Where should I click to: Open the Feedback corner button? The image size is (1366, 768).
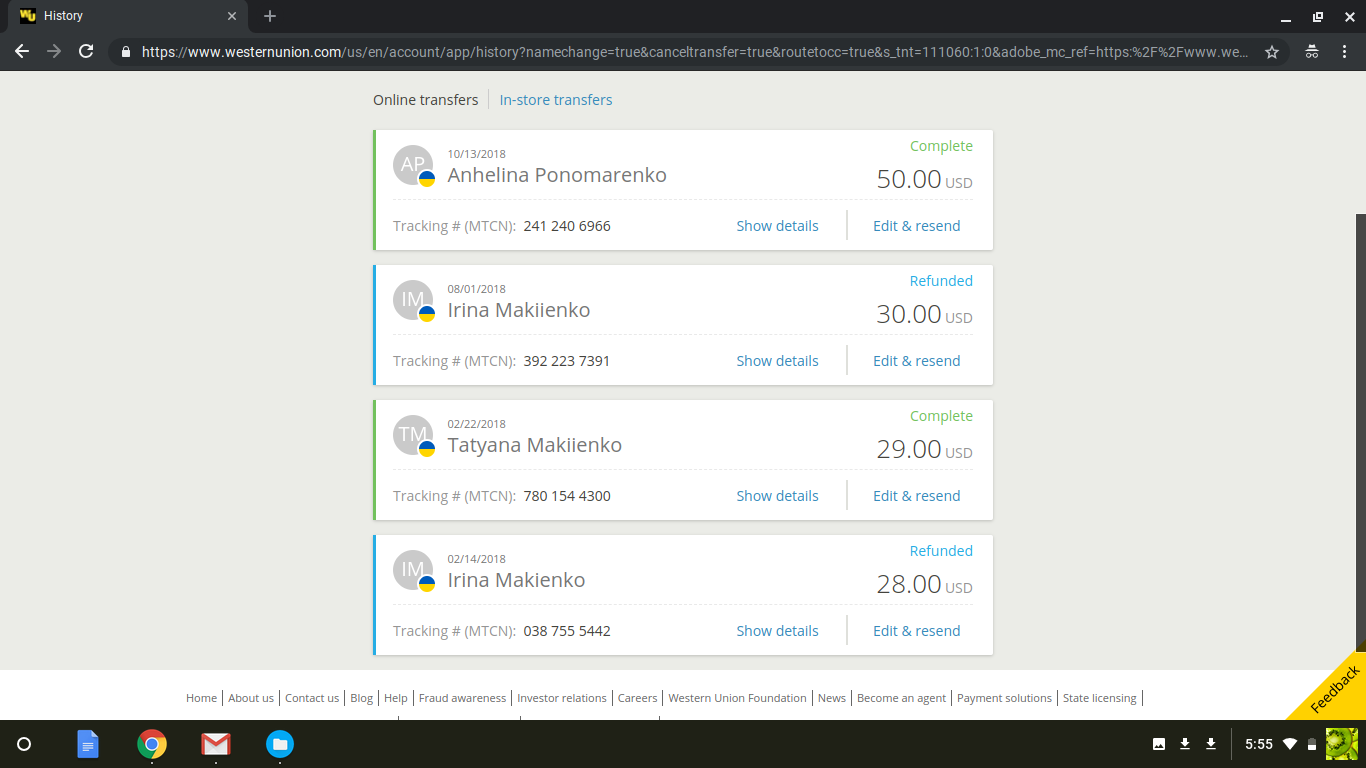[1335, 690]
